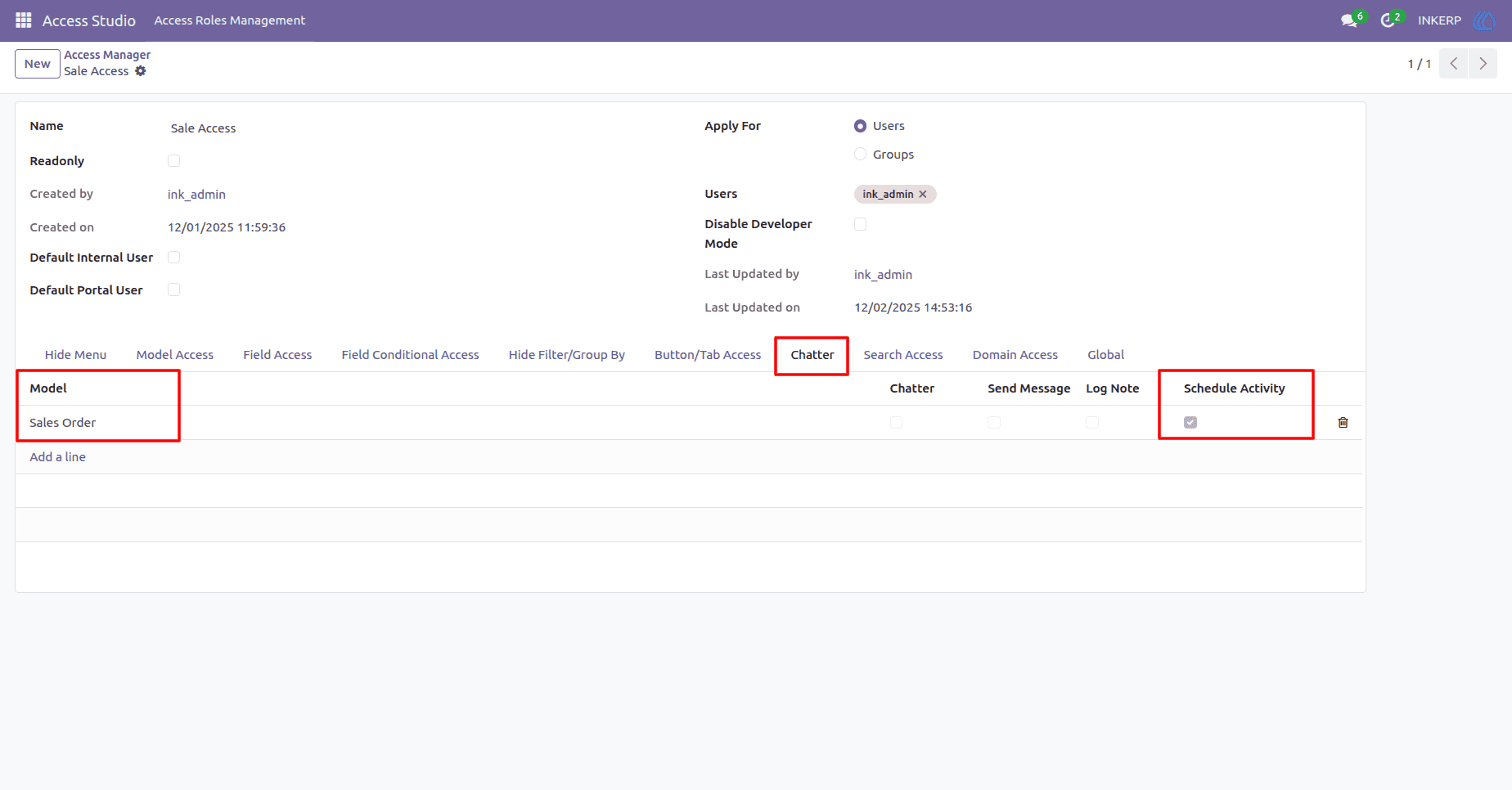Click the Access Studio app title

pos(89,20)
